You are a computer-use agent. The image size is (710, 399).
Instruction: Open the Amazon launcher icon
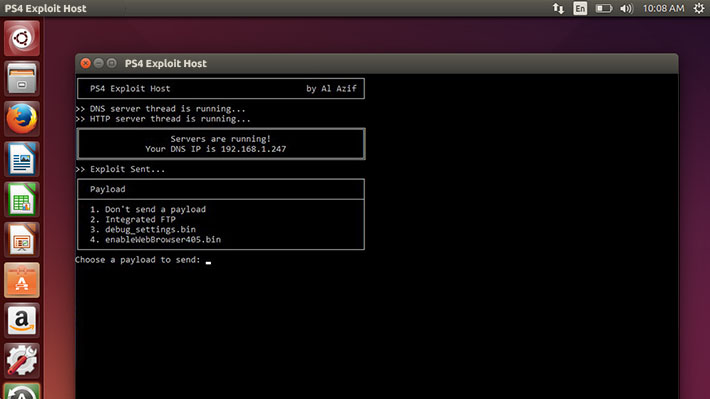pyautogui.click(x=22, y=320)
